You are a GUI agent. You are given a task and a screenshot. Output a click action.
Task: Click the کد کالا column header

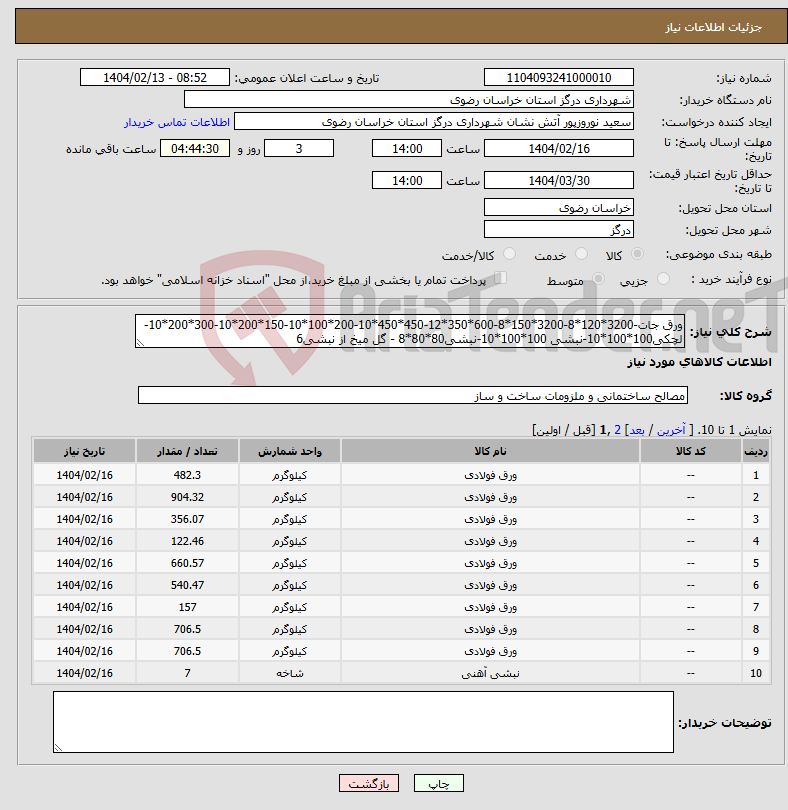(690, 451)
